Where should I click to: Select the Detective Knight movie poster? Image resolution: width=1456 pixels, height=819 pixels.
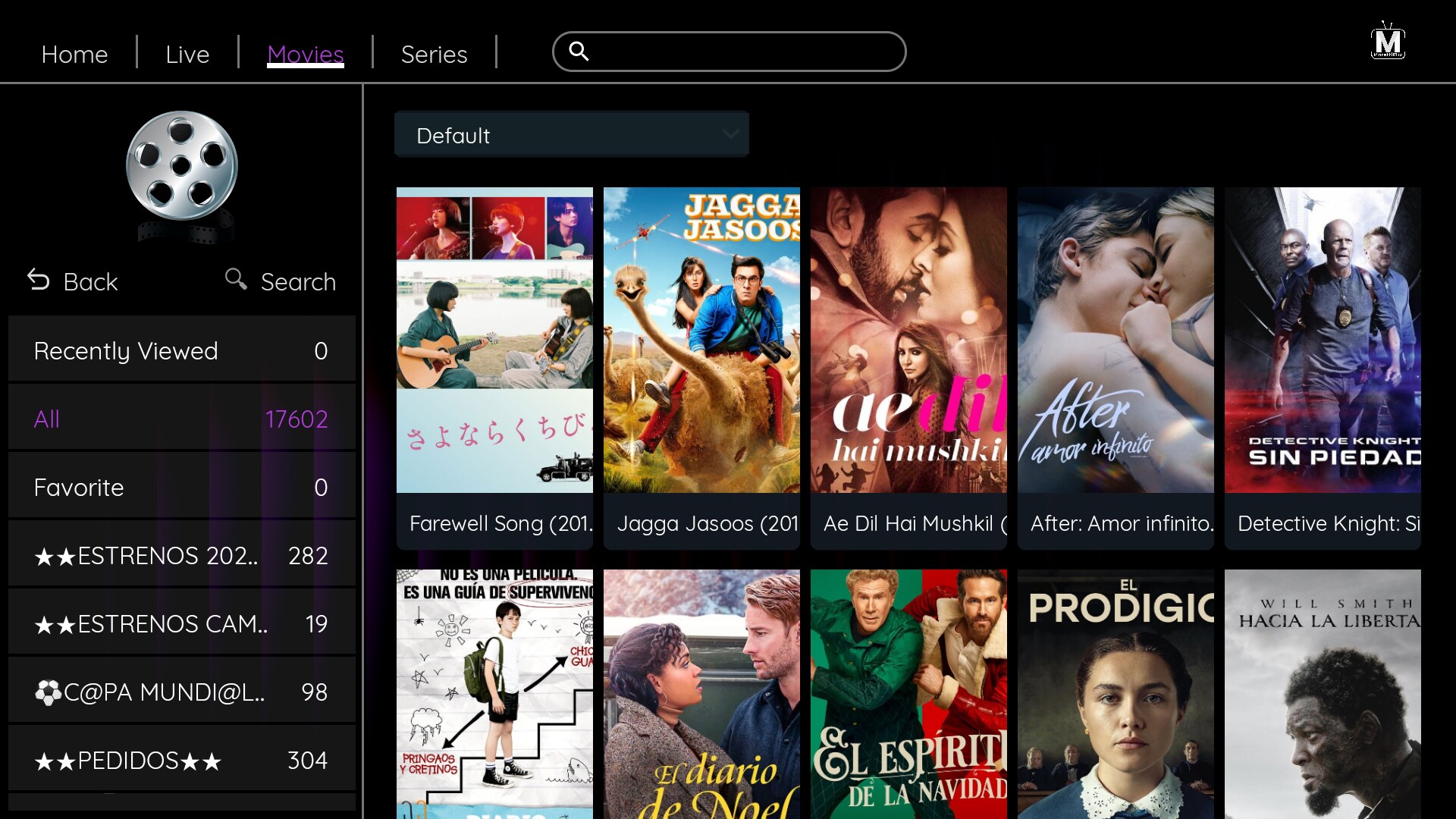(1323, 368)
